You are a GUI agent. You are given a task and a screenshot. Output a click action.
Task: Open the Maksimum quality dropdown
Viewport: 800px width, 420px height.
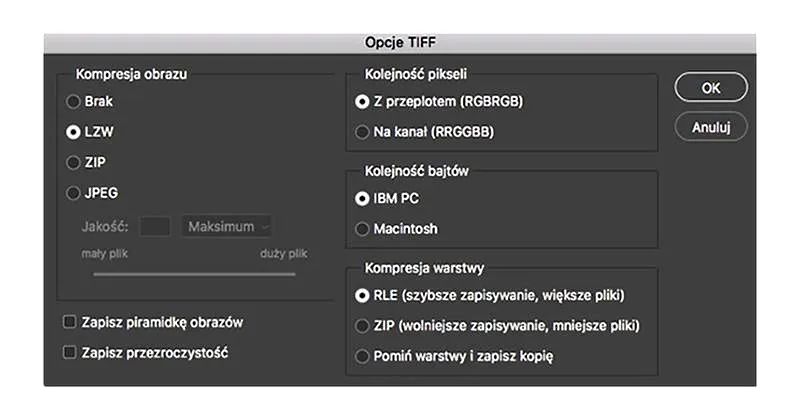227,226
